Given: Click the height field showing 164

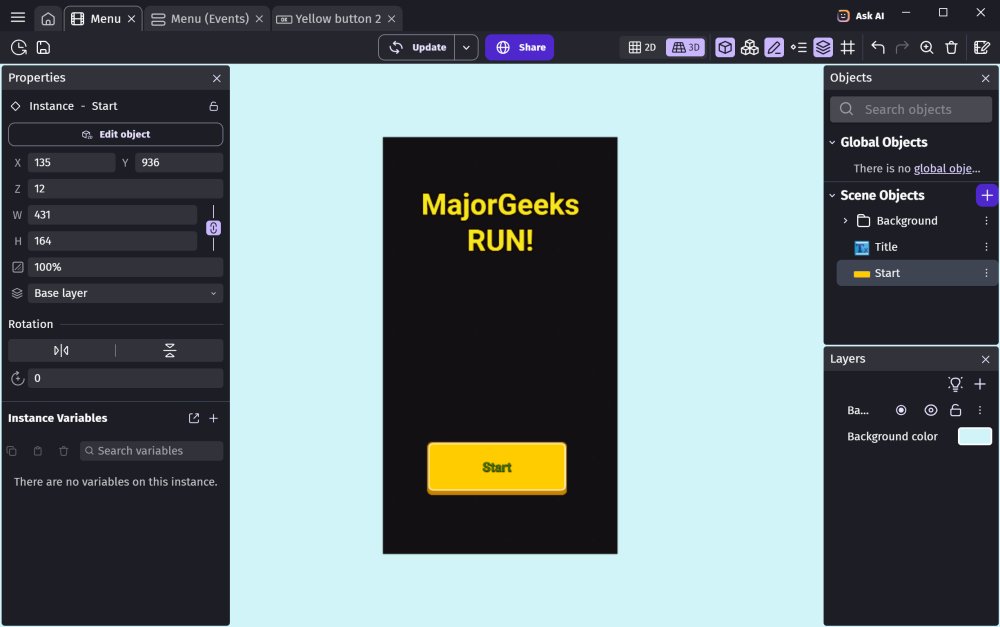Looking at the screenshot, I should click(112, 241).
